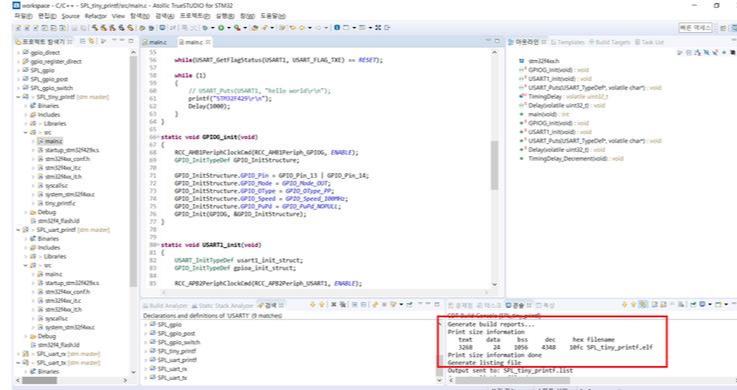Click the Remove Selected Matches icon in search panel
The height and width of the screenshot is (390, 737).
tap(334, 305)
